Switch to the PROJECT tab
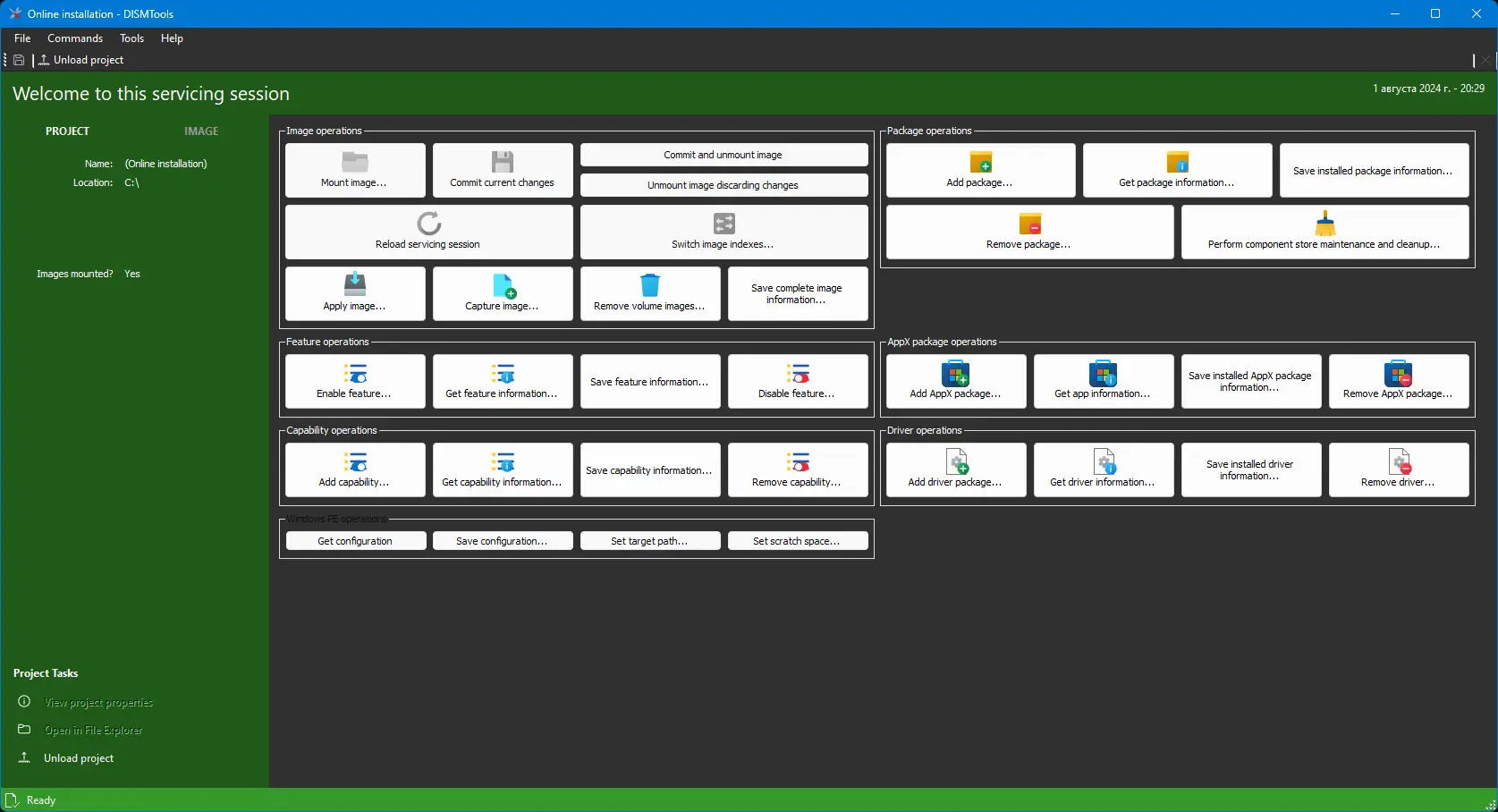Viewport: 1498px width, 812px height. [67, 131]
